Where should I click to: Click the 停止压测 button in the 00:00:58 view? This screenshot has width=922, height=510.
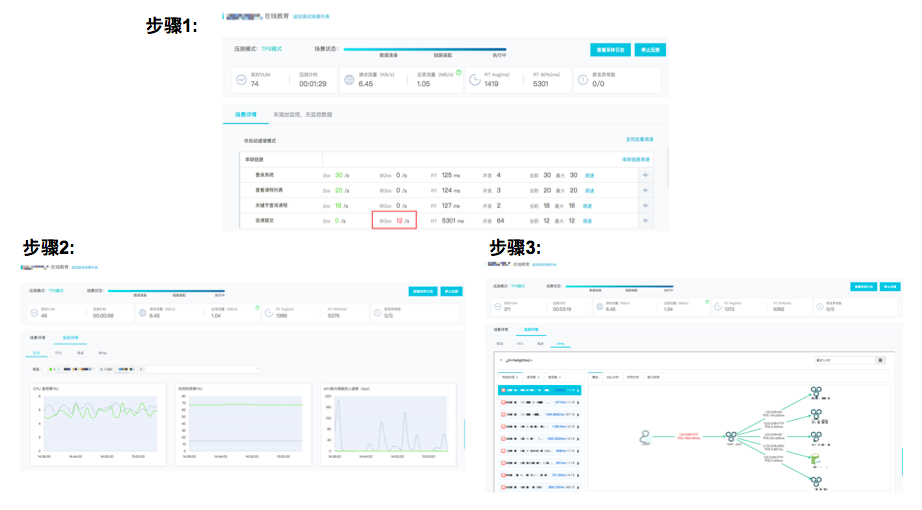451,291
